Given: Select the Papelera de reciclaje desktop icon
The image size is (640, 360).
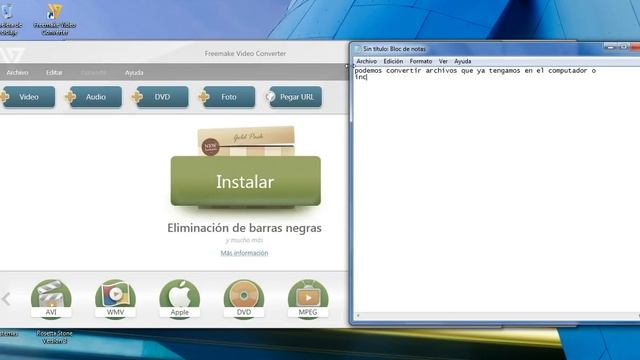Looking at the screenshot, I should pos(8,19).
